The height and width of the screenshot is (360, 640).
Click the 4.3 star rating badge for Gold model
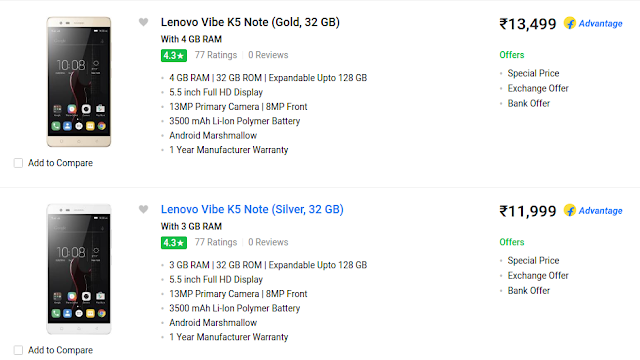tap(174, 55)
